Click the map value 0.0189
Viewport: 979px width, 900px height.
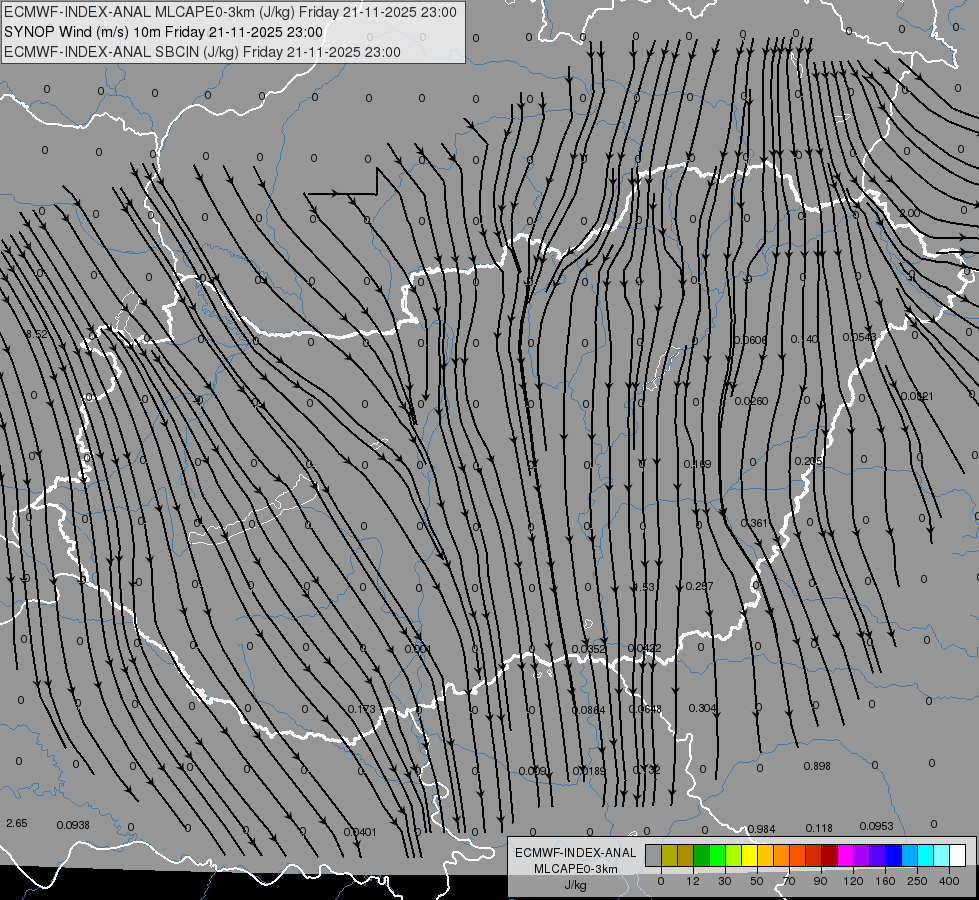pyautogui.click(x=589, y=771)
